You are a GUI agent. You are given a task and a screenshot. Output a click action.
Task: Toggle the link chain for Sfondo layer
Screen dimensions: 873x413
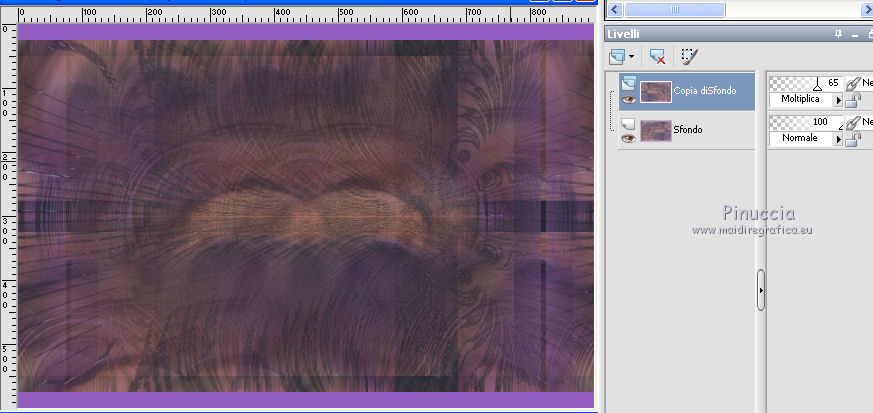click(852, 123)
